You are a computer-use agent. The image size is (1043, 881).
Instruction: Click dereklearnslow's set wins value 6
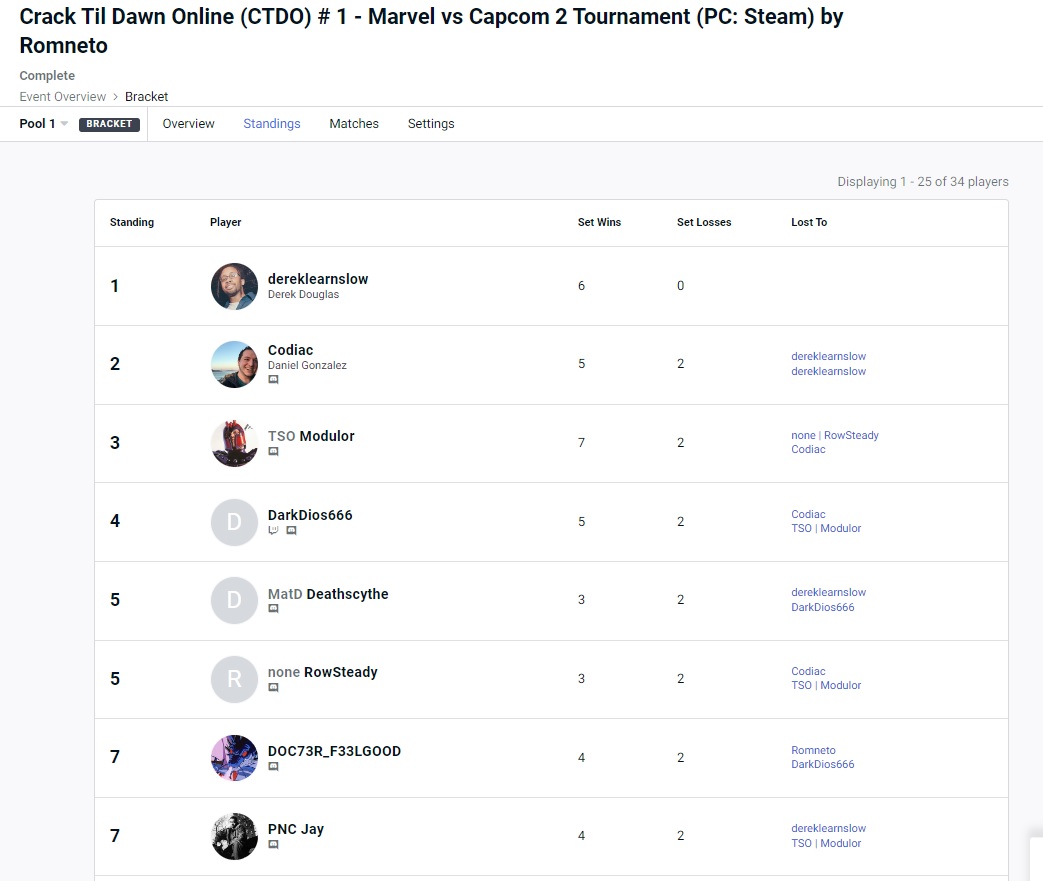click(x=581, y=286)
